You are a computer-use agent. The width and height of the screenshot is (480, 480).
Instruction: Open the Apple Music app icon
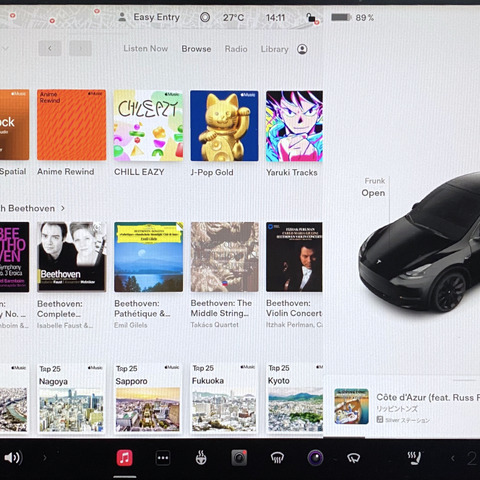tap(124, 458)
